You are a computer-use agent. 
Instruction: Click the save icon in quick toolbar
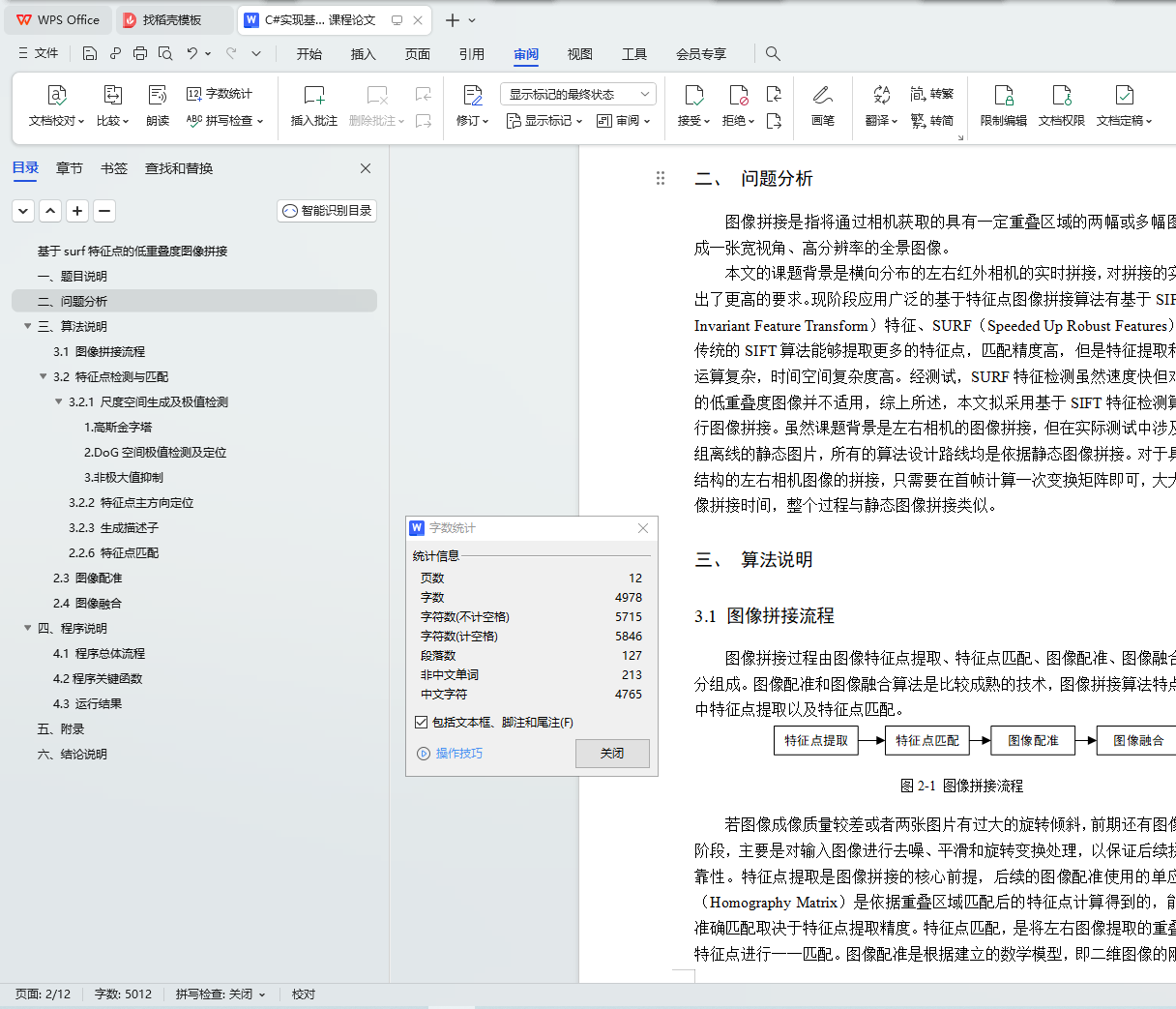coord(90,53)
